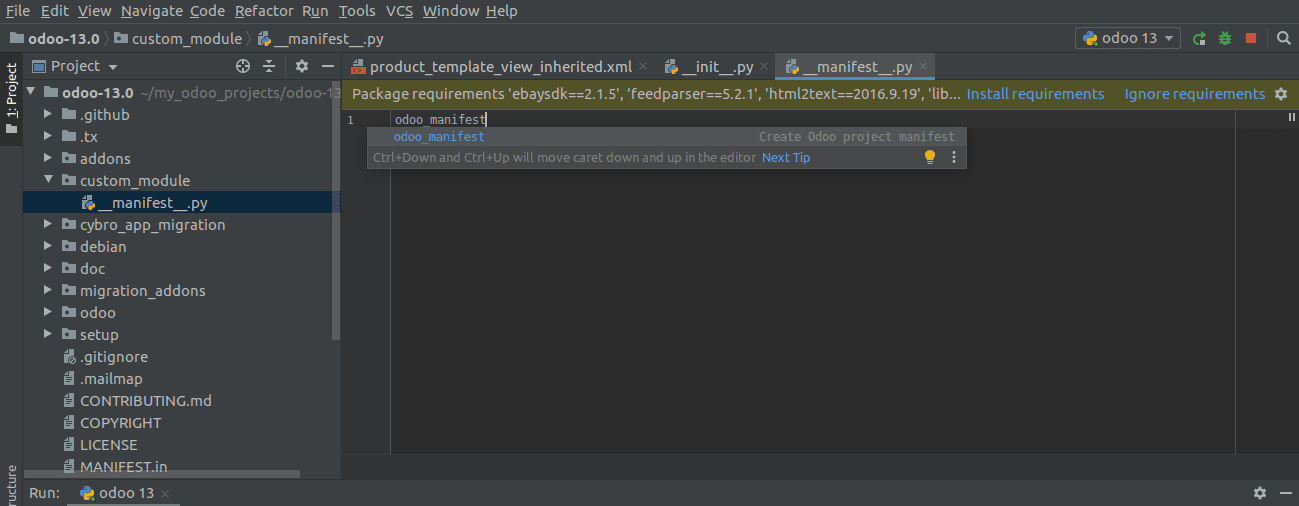Click odoo-13.0 breadcrumb in navigation bar
1299x506 pixels.
[55, 39]
